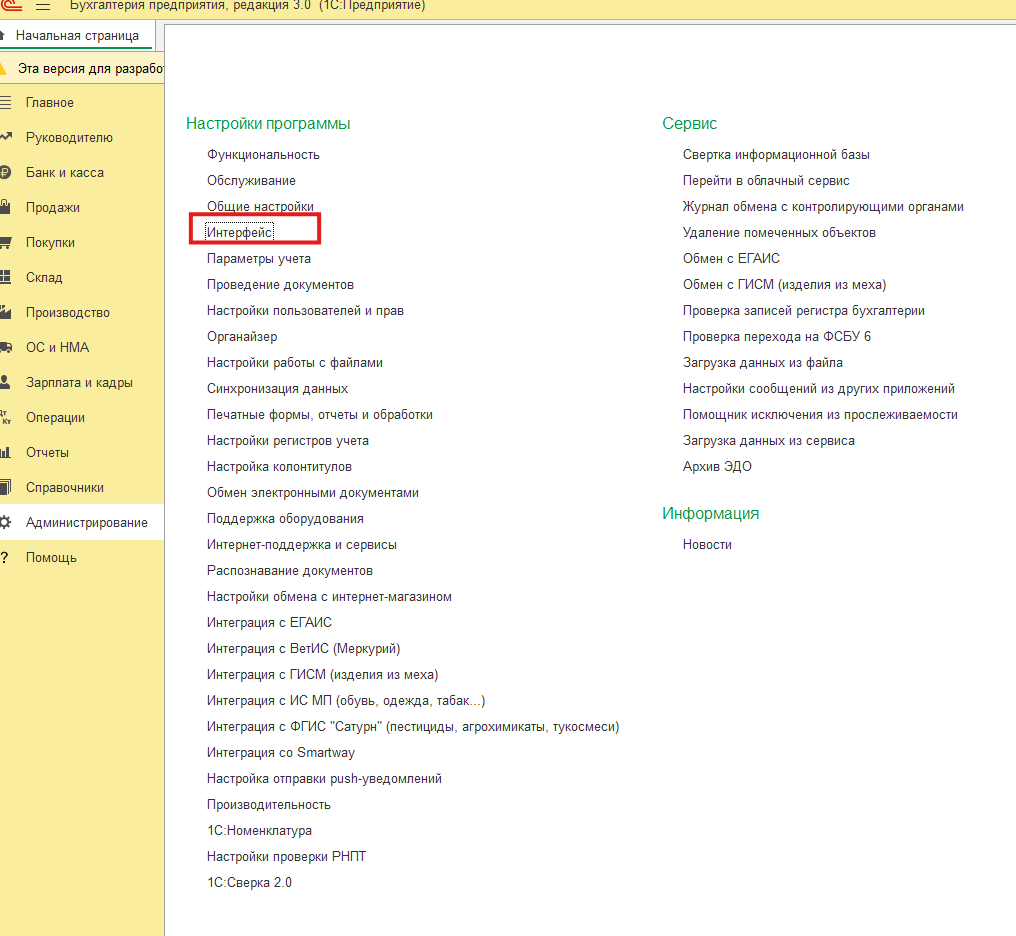
Task: Open the Зарплата и кадры section
Action: pos(79,382)
